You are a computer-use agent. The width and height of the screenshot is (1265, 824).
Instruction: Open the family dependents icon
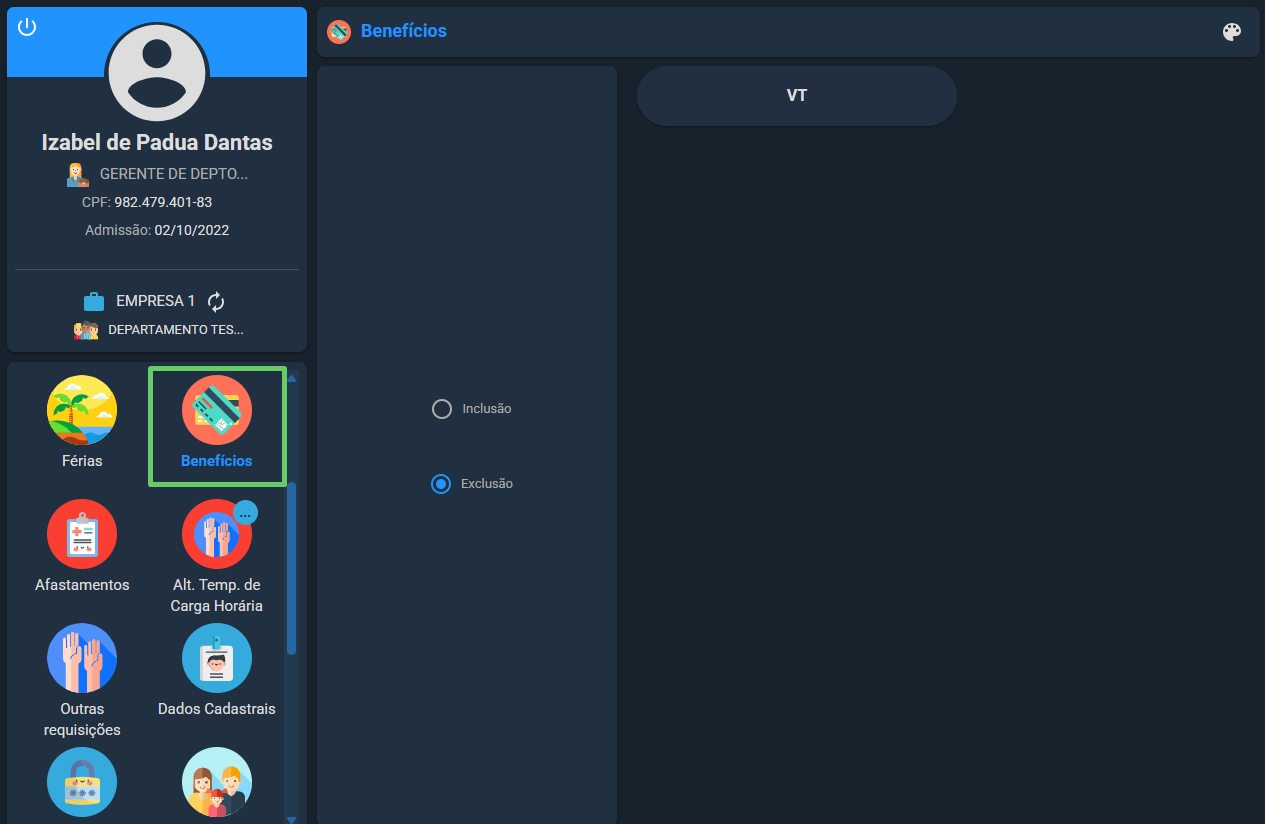[x=217, y=782]
